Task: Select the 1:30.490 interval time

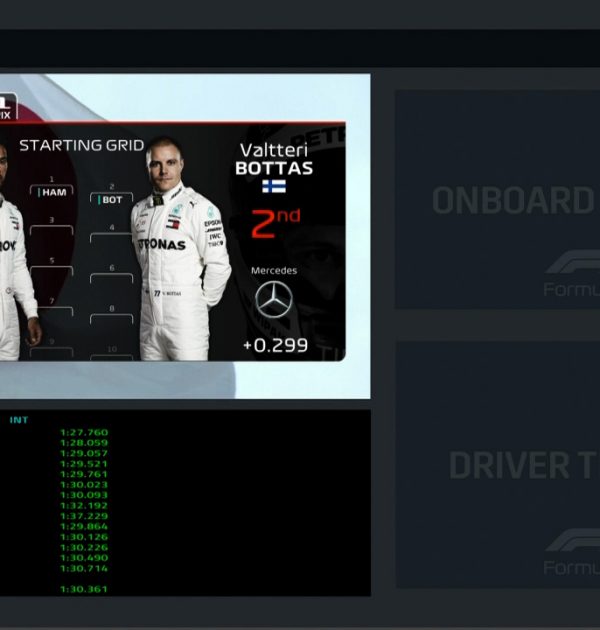Action: [84, 558]
